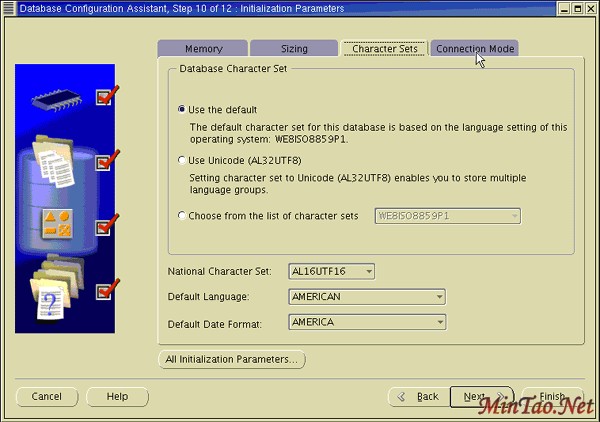This screenshot has height=422, width=600.
Task: Open the Sizing tab
Action: pyautogui.click(x=294, y=49)
